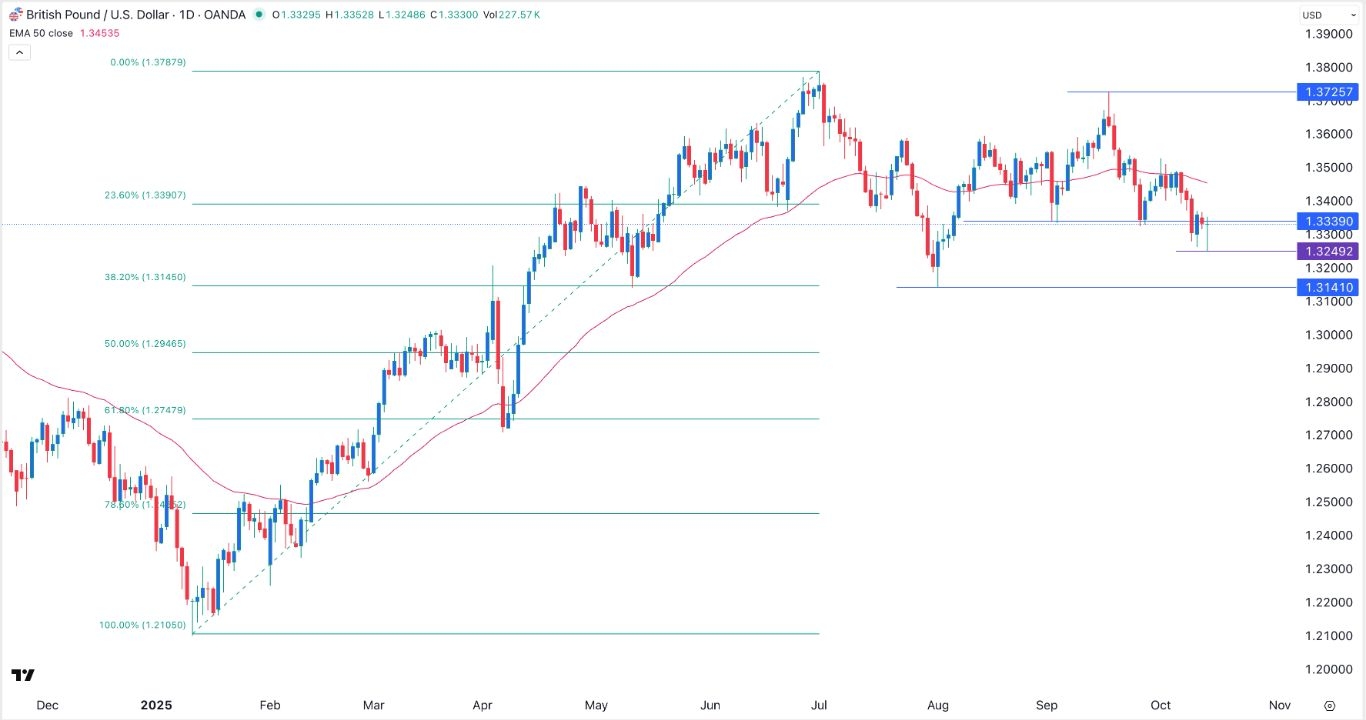Click the Jul label on the time axis
The width and height of the screenshot is (1366, 720).
coord(819,705)
